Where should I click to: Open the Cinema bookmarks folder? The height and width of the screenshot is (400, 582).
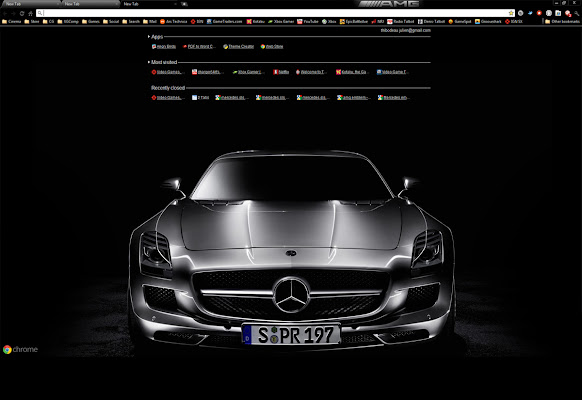click(12, 22)
